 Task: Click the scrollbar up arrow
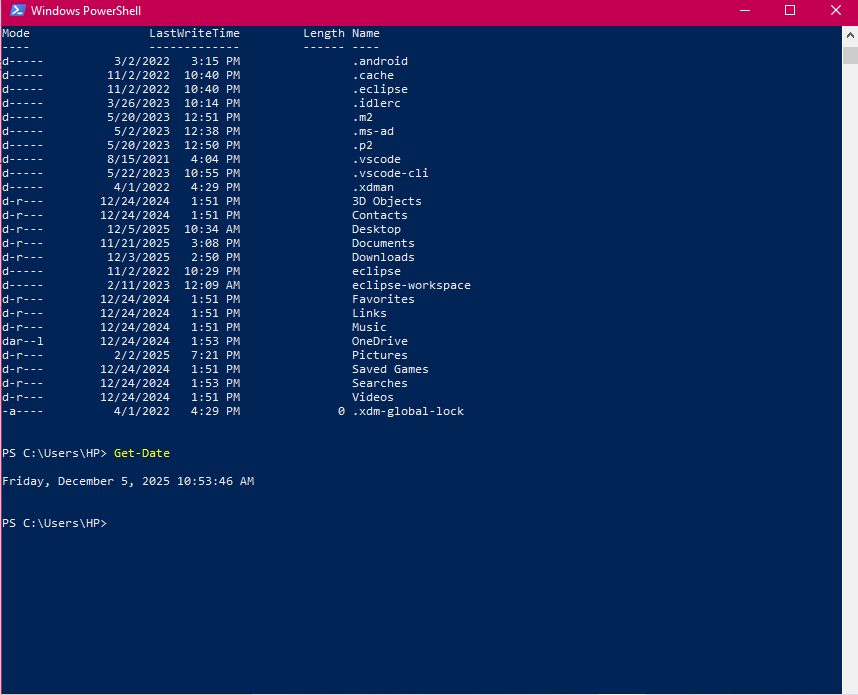[850, 33]
